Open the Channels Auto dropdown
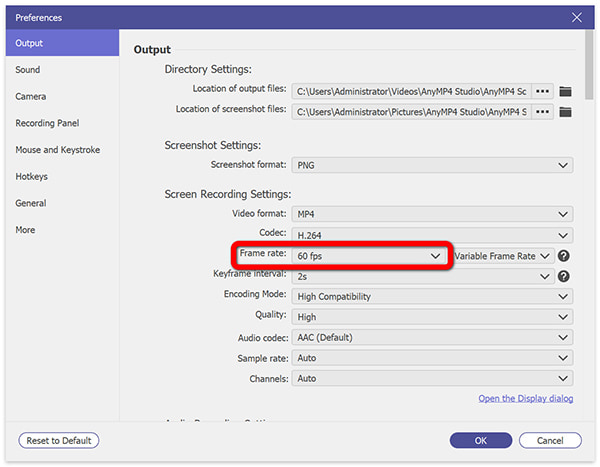The height and width of the screenshot is (467, 600). [x=432, y=379]
